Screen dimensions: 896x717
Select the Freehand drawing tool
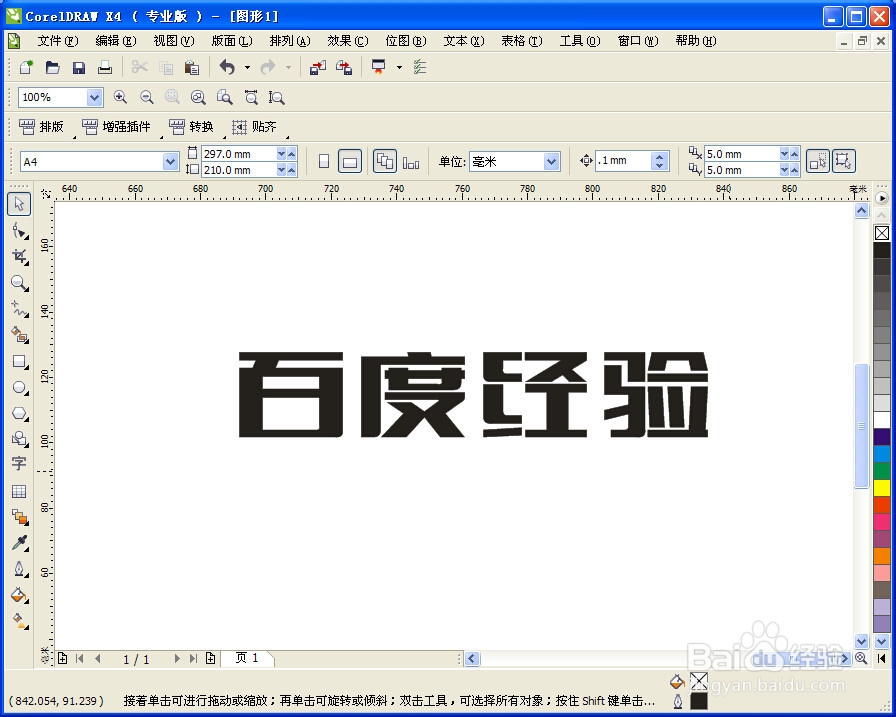point(19,309)
